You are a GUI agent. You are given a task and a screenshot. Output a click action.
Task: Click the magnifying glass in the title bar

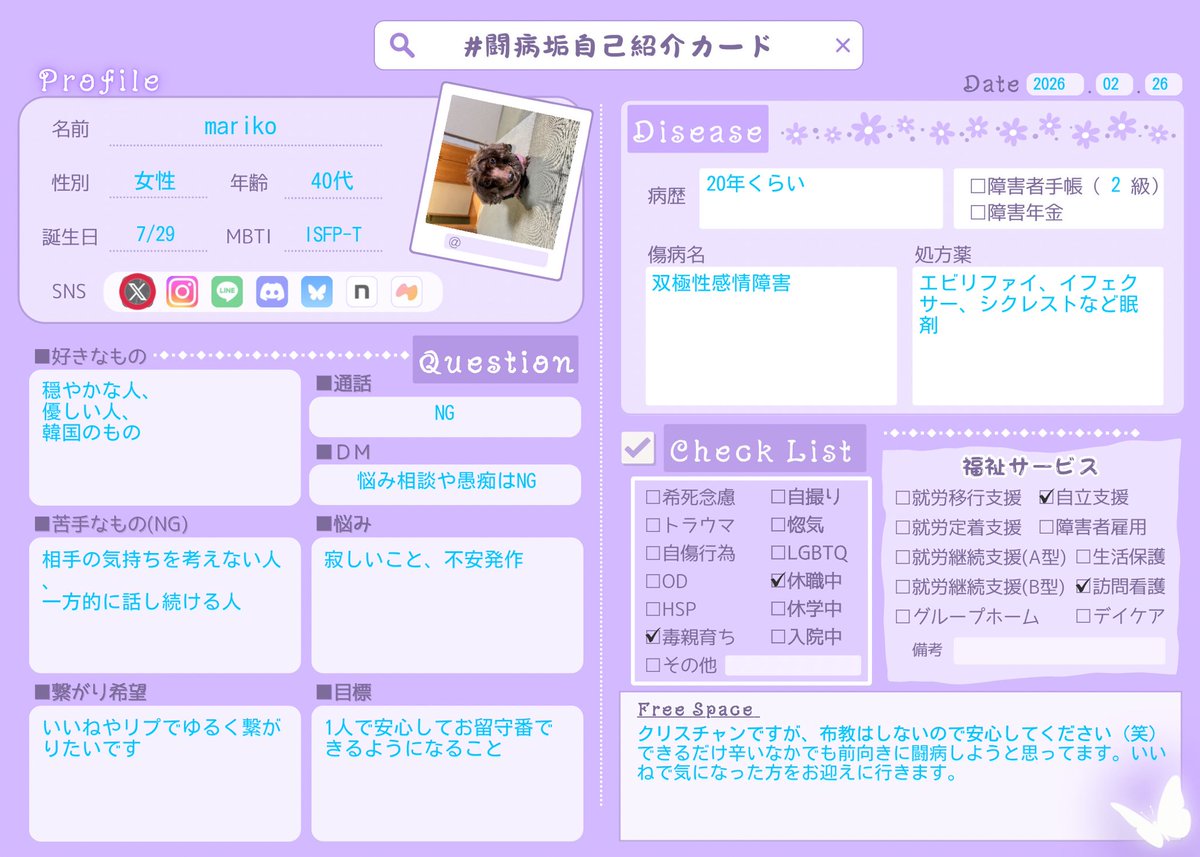tap(401, 45)
